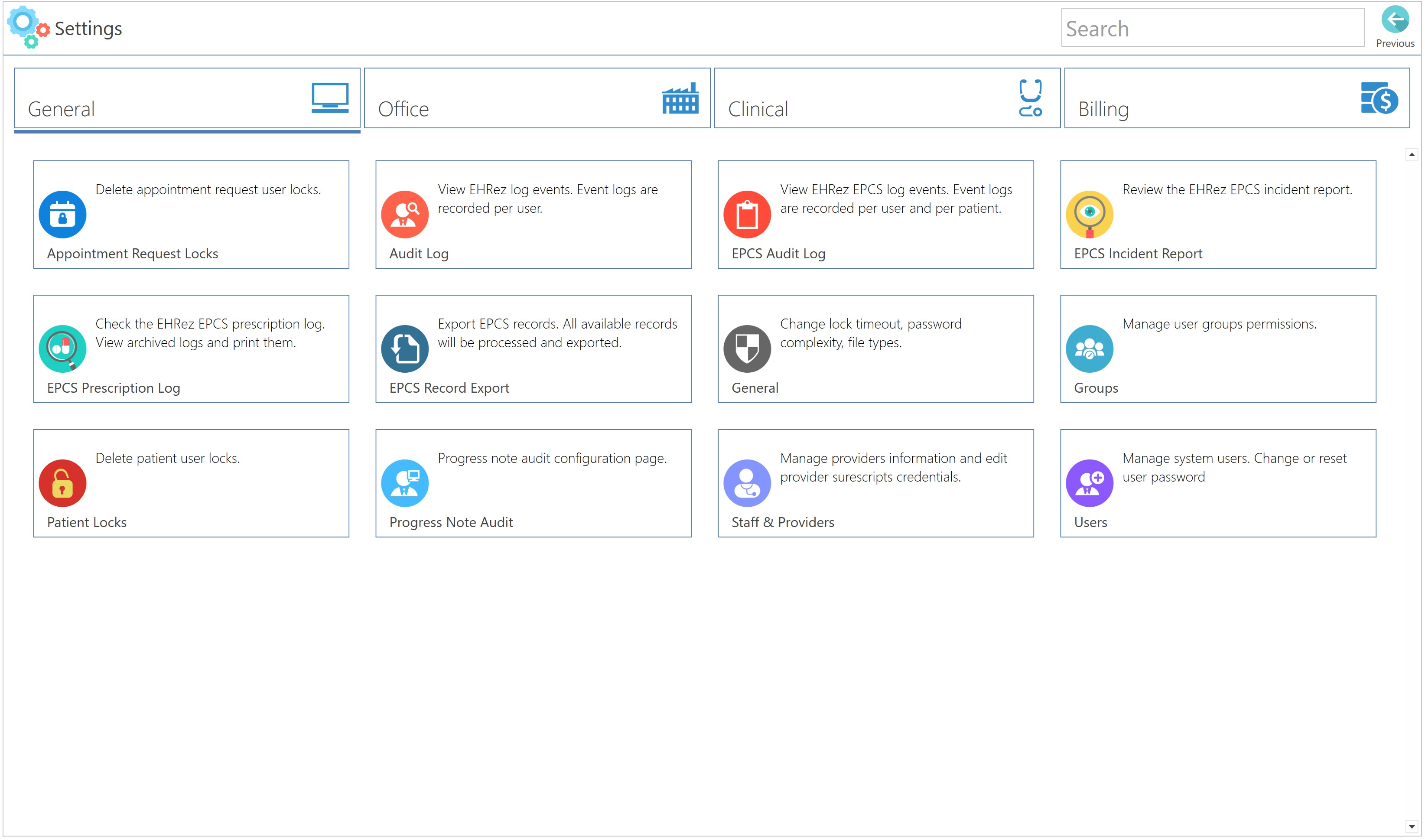
Task: Open the Audit Log title link
Action: coord(419,254)
